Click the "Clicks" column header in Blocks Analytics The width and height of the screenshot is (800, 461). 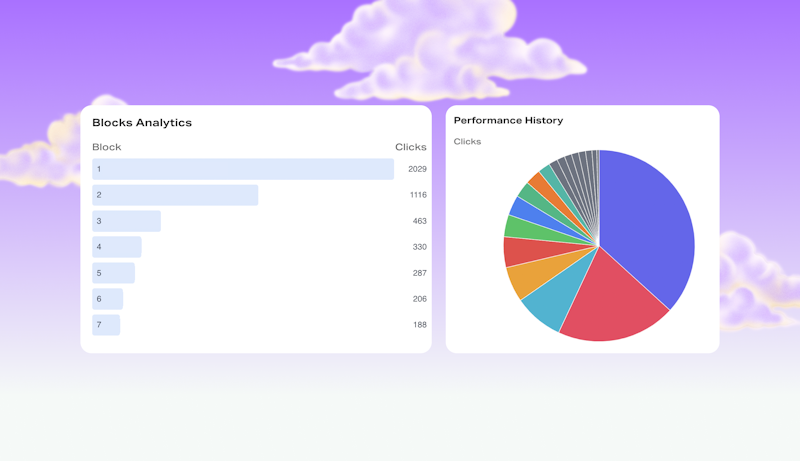tap(411, 147)
